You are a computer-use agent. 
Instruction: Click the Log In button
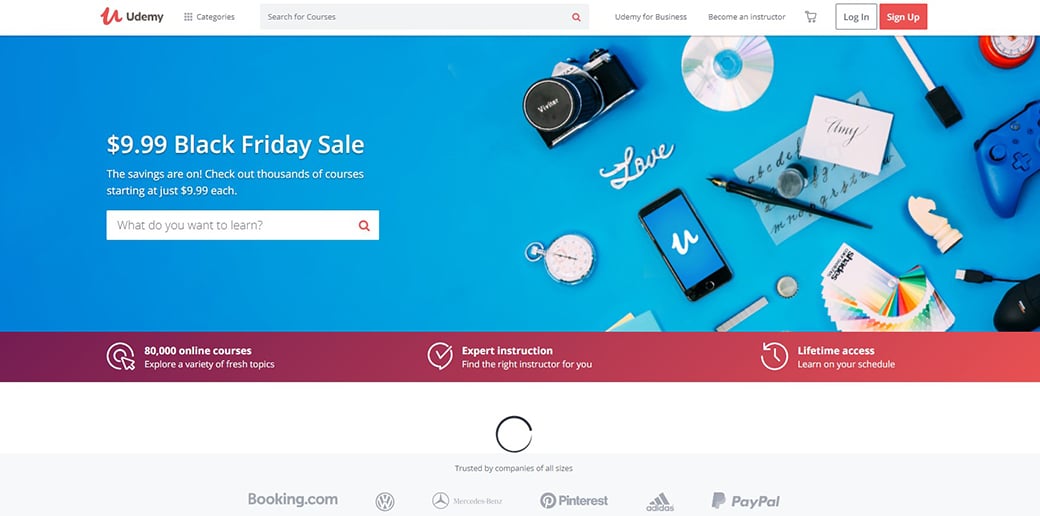tap(856, 17)
